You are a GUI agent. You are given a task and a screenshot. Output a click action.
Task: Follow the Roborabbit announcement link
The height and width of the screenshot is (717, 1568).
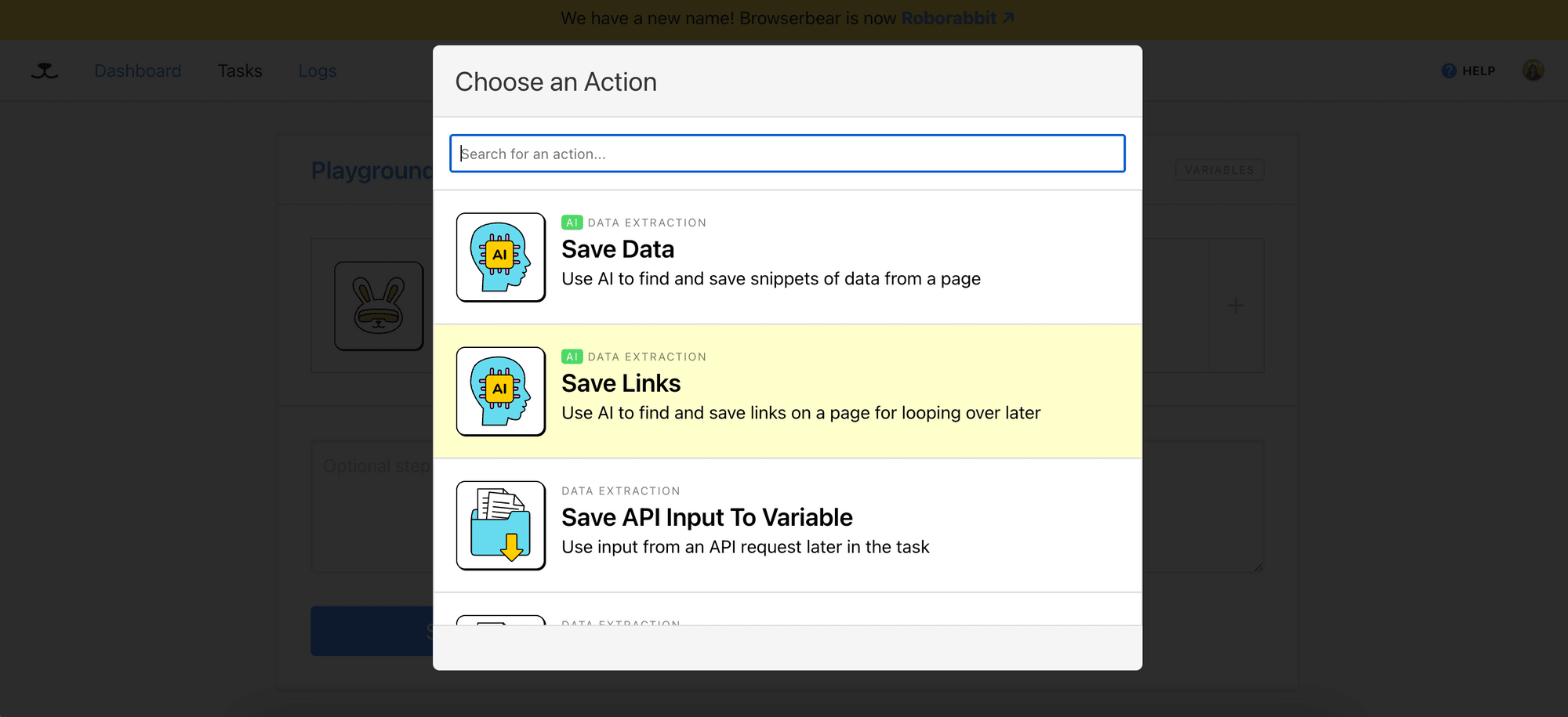[x=949, y=18]
